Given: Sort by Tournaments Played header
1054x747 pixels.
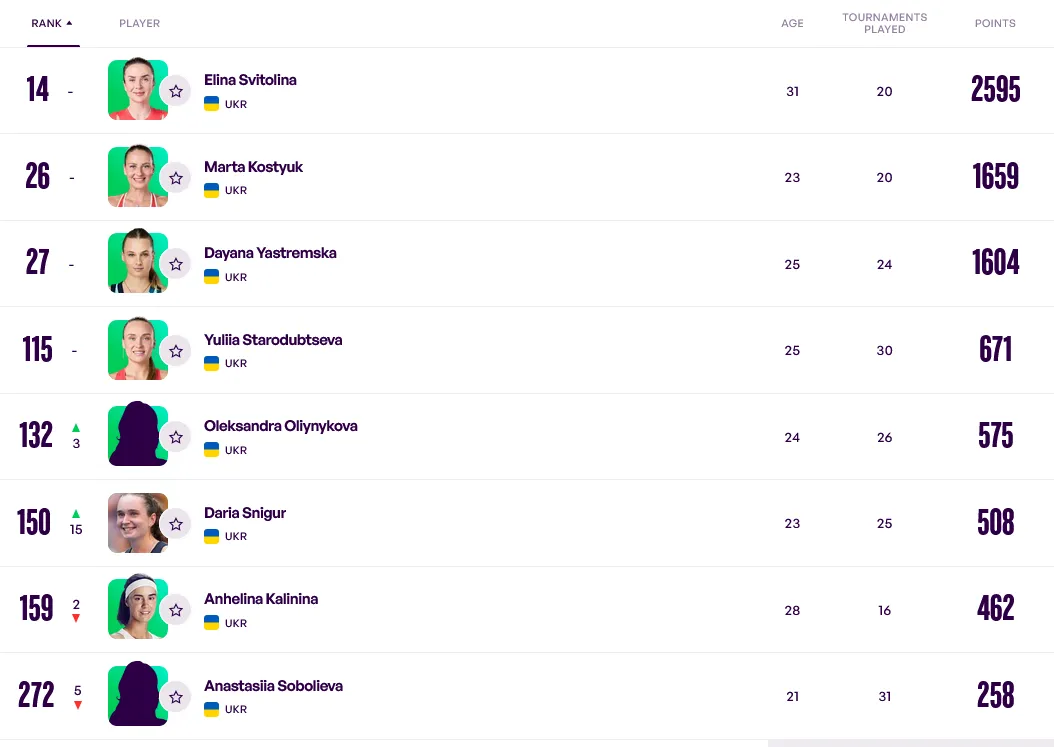Looking at the screenshot, I should (x=884, y=23).
